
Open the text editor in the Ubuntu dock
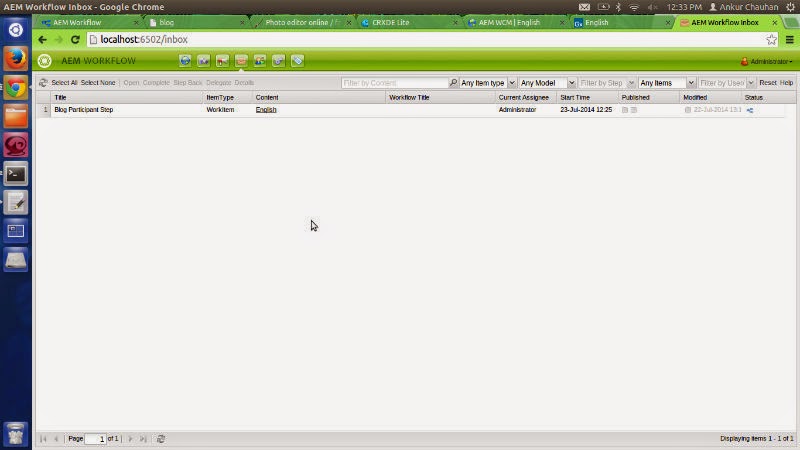click(16, 203)
